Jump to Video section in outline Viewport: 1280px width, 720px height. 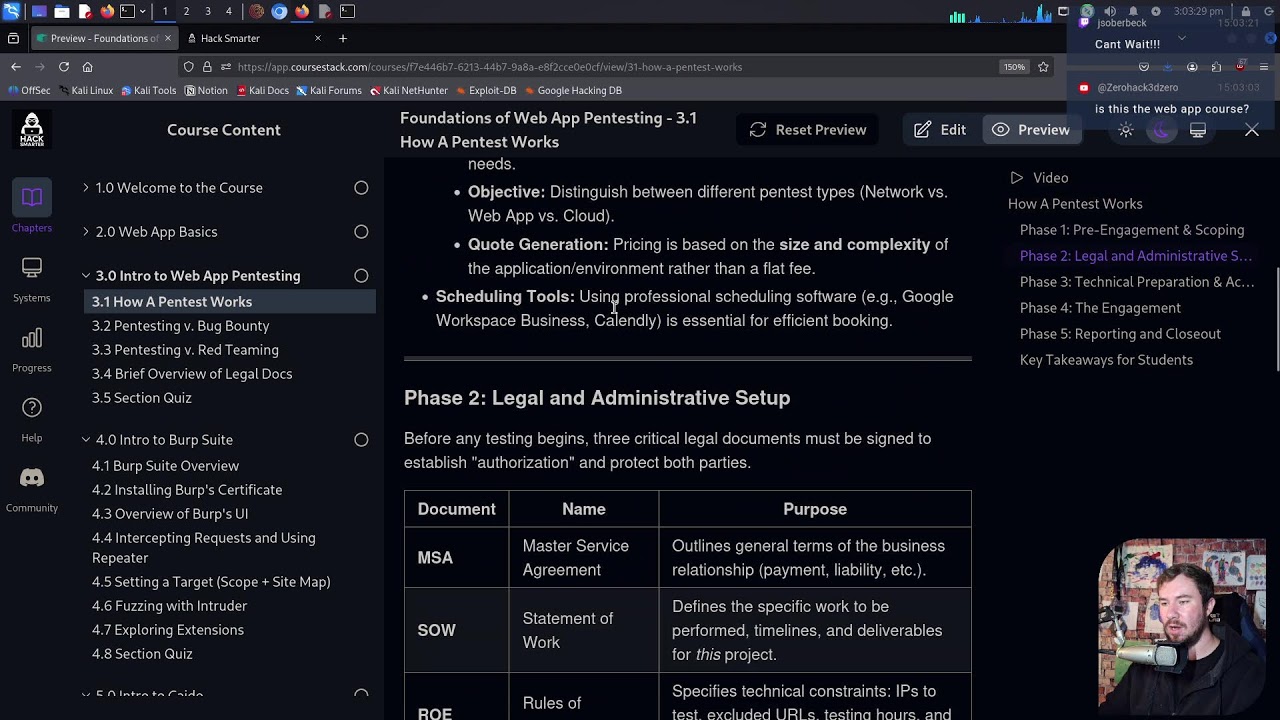[x=1038, y=178]
